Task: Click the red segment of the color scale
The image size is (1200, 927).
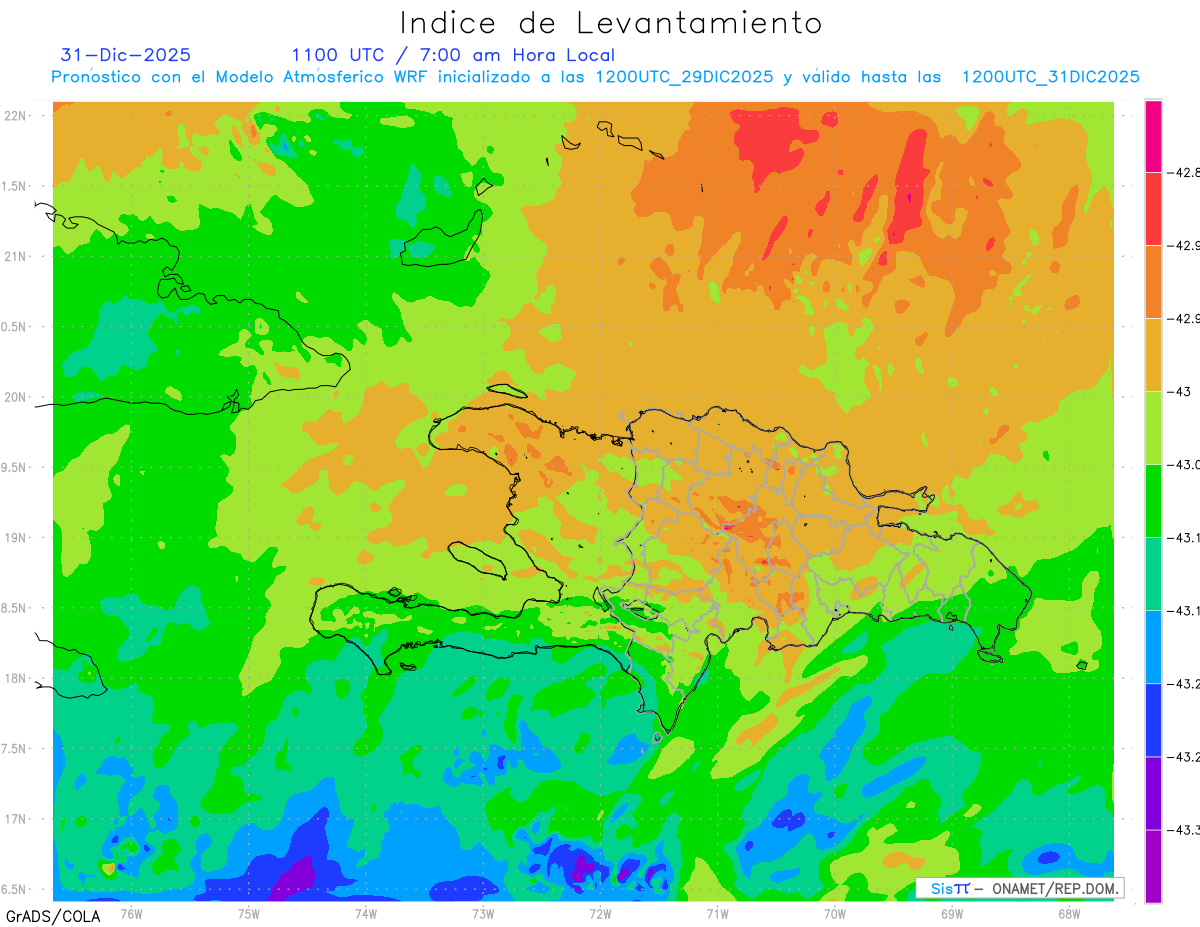Action: (x=1153, y=208)
